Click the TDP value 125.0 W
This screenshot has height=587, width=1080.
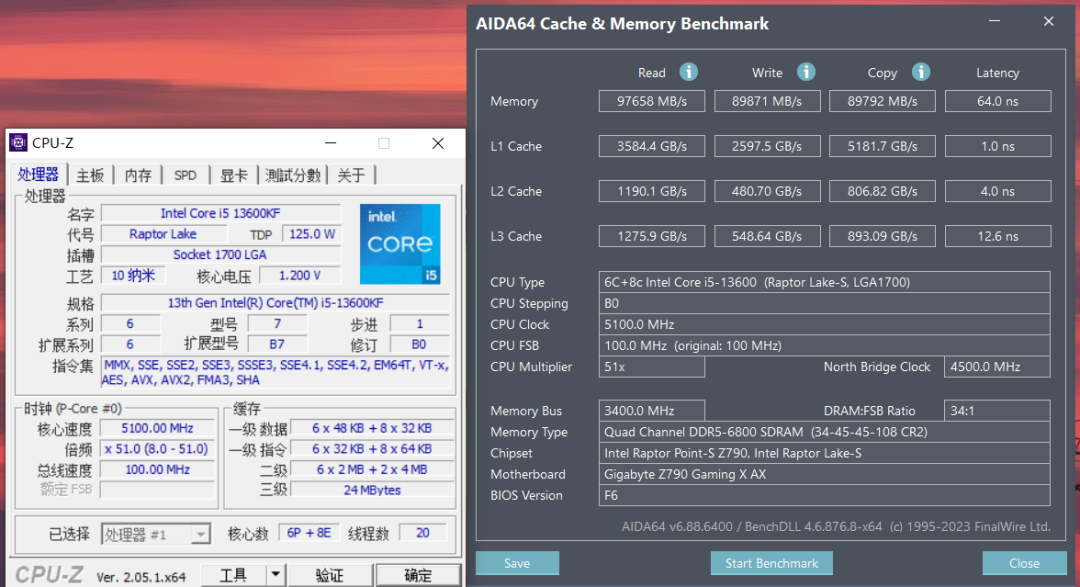point(312,234)
